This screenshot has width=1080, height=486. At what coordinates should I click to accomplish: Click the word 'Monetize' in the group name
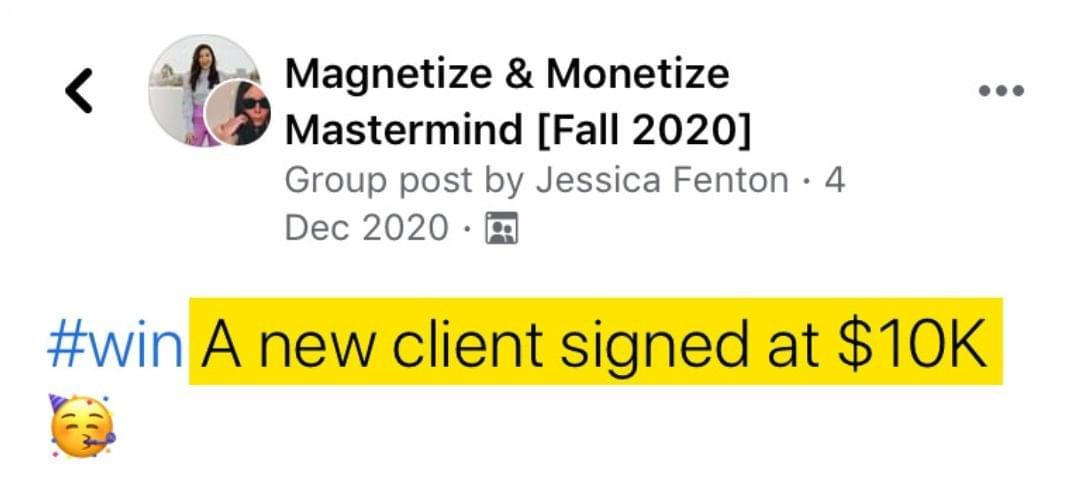point(638,73)
